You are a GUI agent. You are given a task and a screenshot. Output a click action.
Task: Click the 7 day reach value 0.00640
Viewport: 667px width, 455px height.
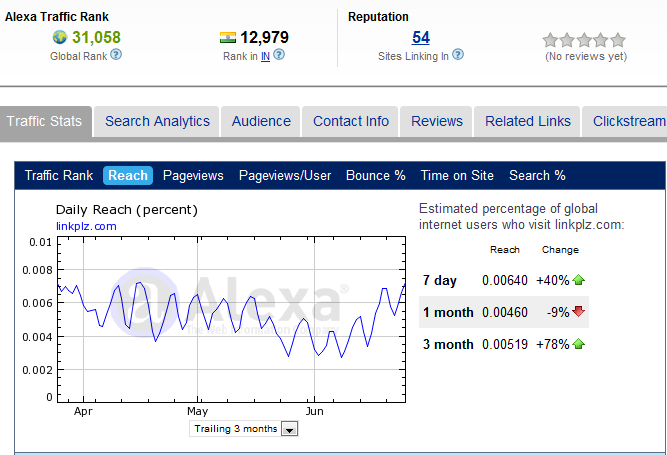click(x=505, y=280)
